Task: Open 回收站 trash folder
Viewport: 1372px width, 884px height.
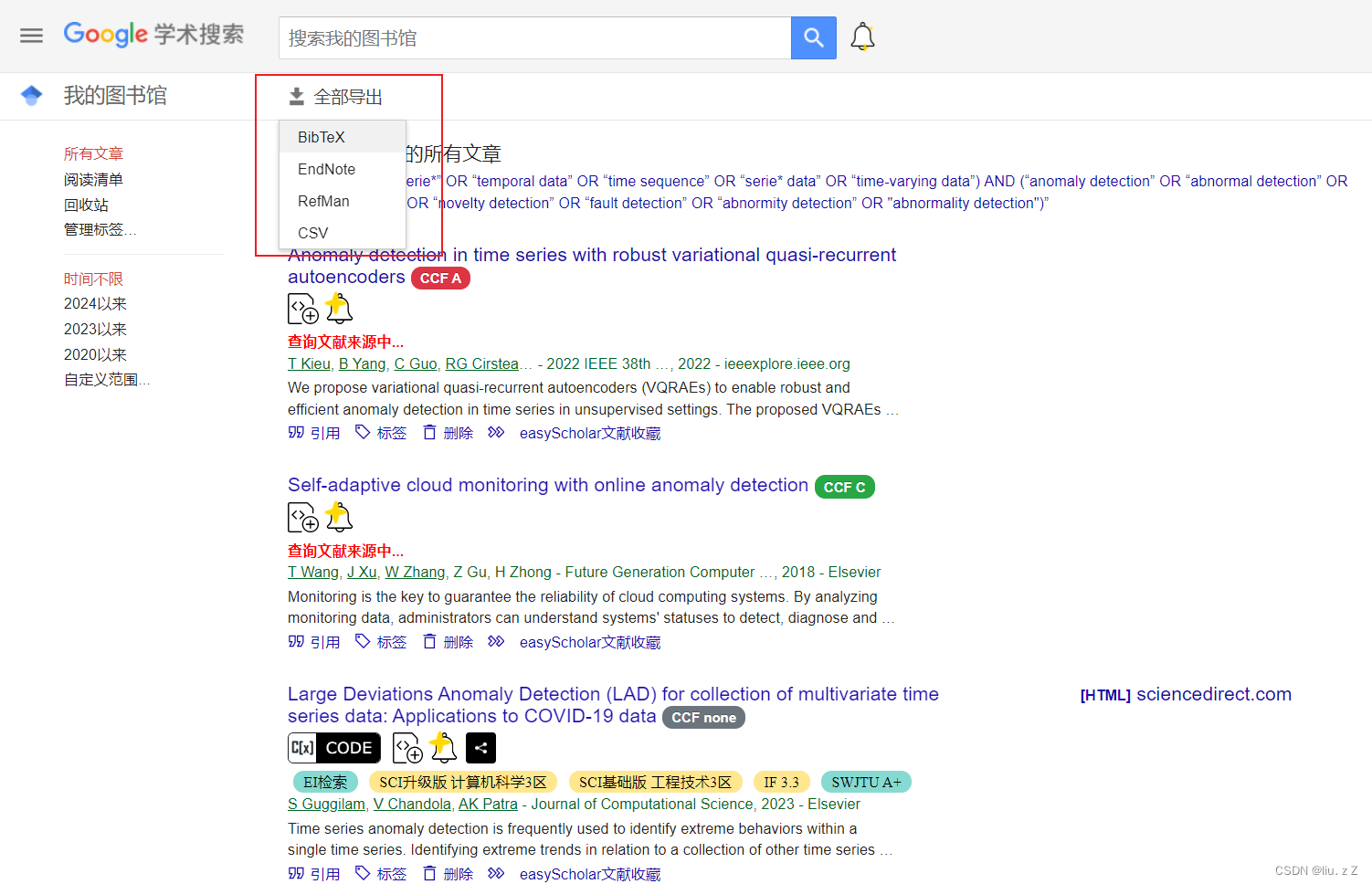Action: 86,205
